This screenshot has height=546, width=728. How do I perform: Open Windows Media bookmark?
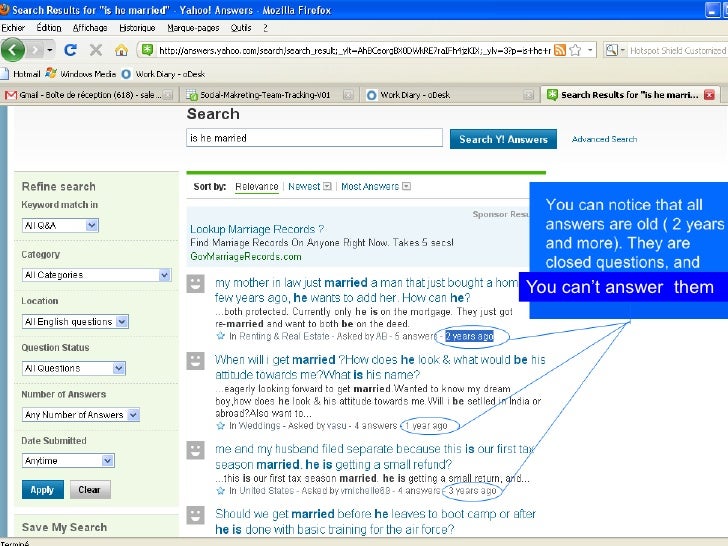(x=80, y=74)
